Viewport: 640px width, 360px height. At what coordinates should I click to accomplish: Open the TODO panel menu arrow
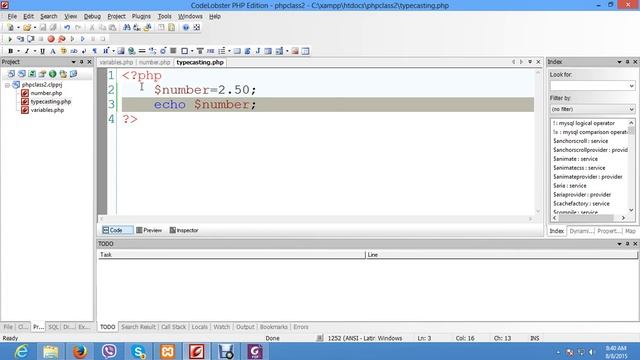619,244
